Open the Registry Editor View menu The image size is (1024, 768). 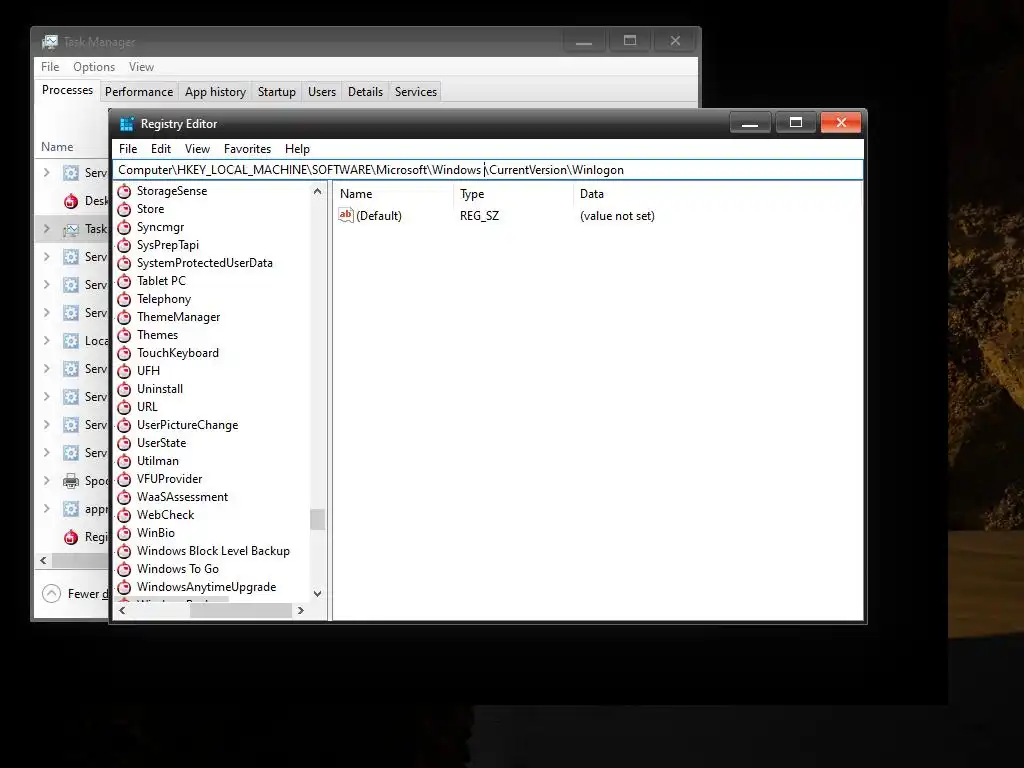pos(197,149)
